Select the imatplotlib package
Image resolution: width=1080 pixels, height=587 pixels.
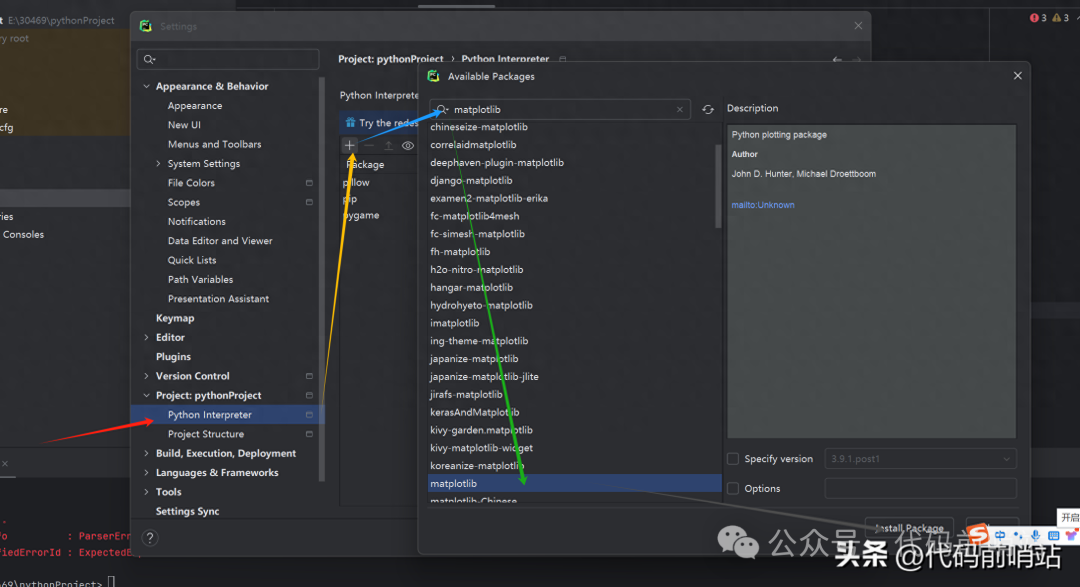(455, 323)
